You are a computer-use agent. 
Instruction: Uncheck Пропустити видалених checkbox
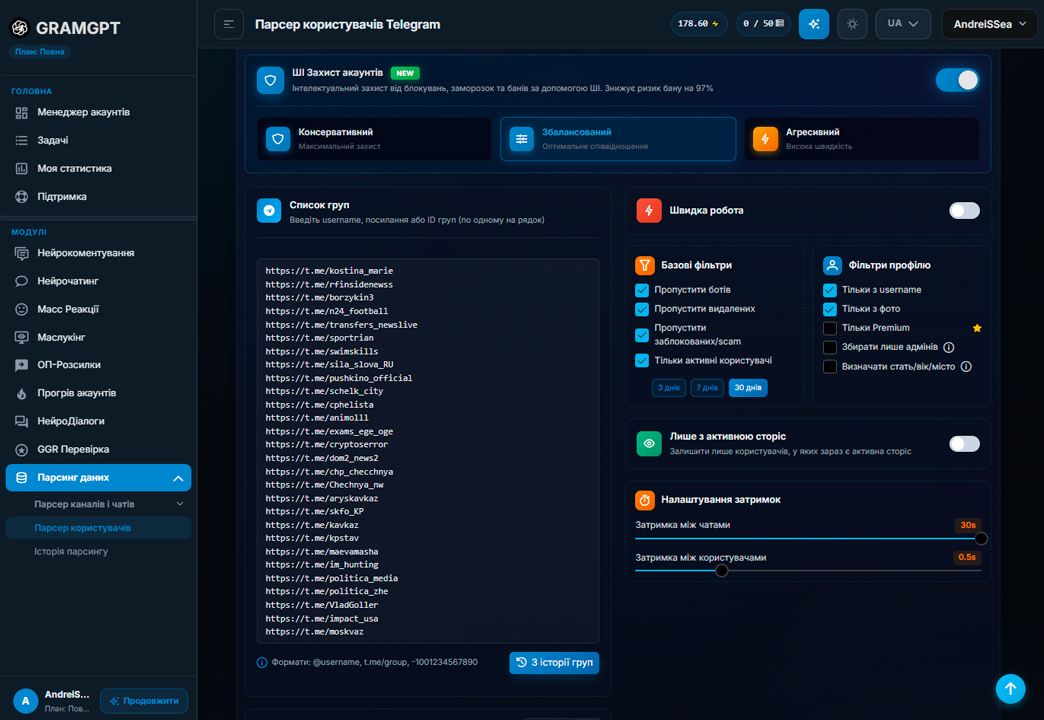pyautogui.click(x=642, y=309)
